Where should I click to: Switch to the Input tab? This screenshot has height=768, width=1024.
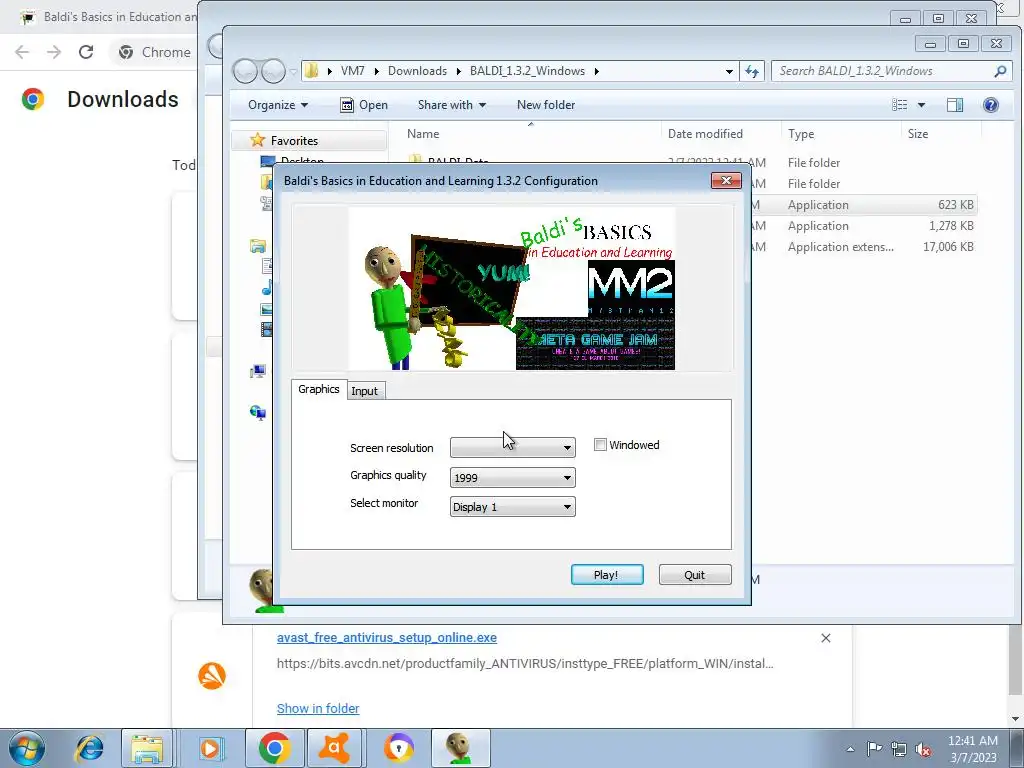364,391
